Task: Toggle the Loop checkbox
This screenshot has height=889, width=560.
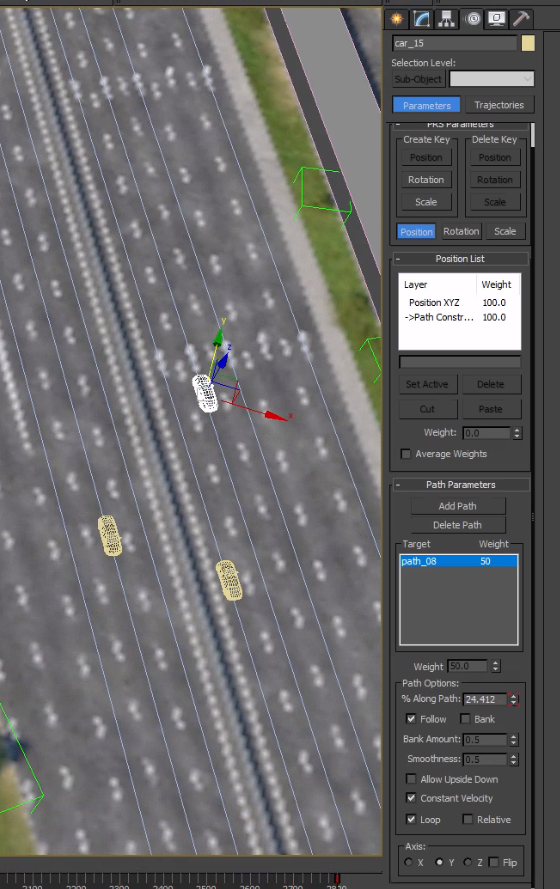Action: point(411,819)
